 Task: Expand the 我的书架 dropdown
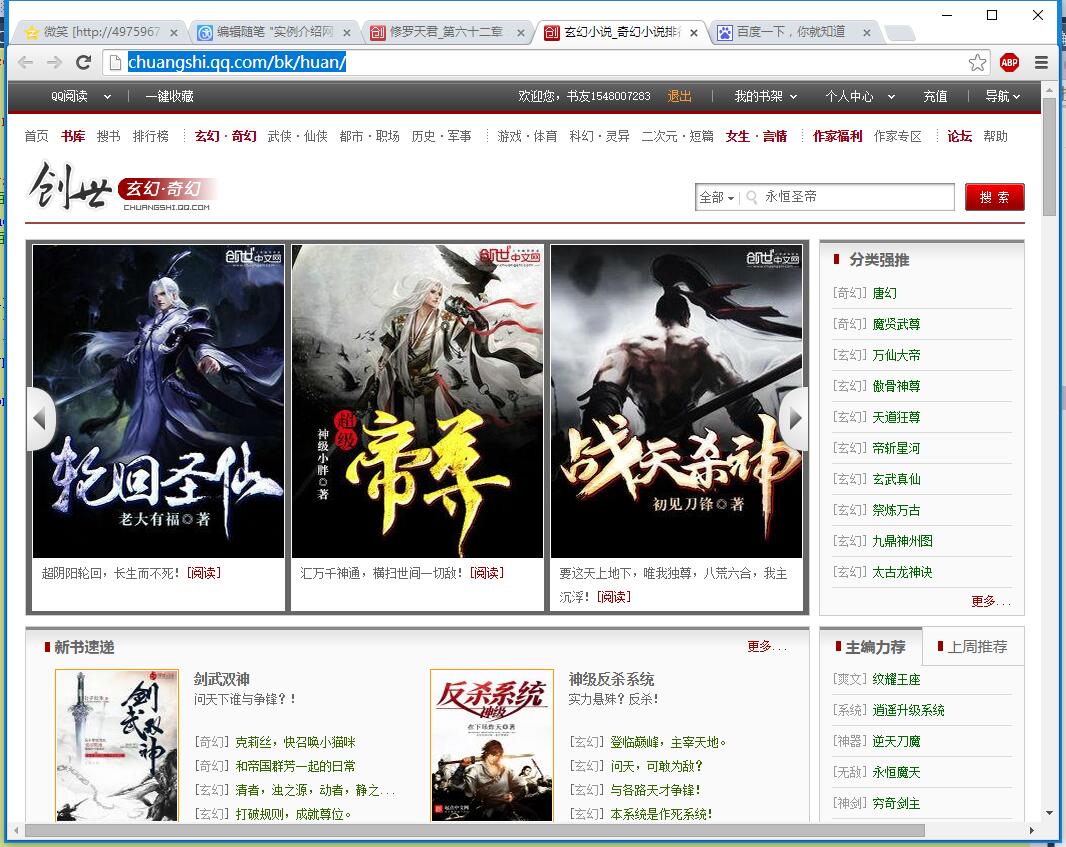click(x=765, y=97)
